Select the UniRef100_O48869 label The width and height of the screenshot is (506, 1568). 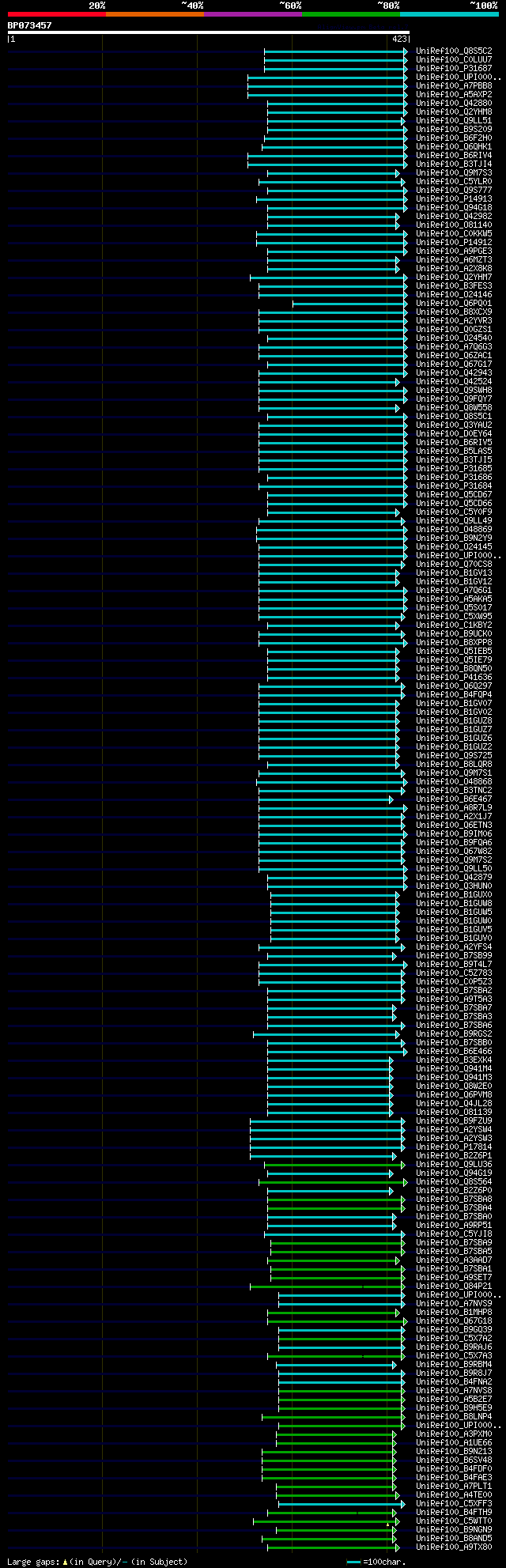click(x=454, y=529)
